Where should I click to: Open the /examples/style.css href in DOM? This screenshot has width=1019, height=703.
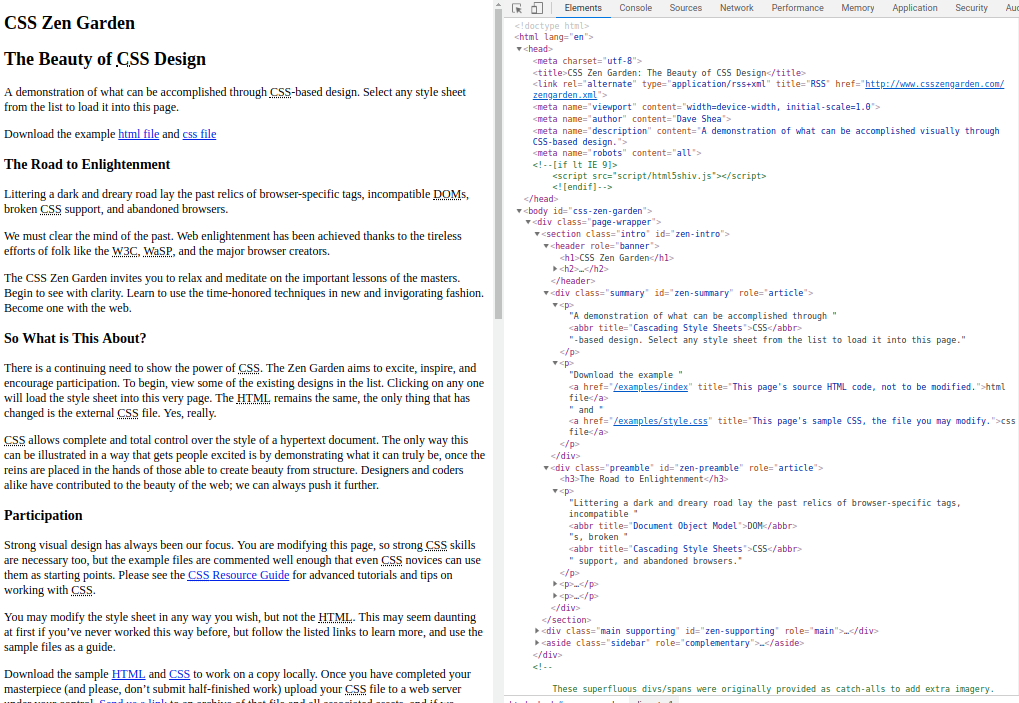[x=660, y=421]
